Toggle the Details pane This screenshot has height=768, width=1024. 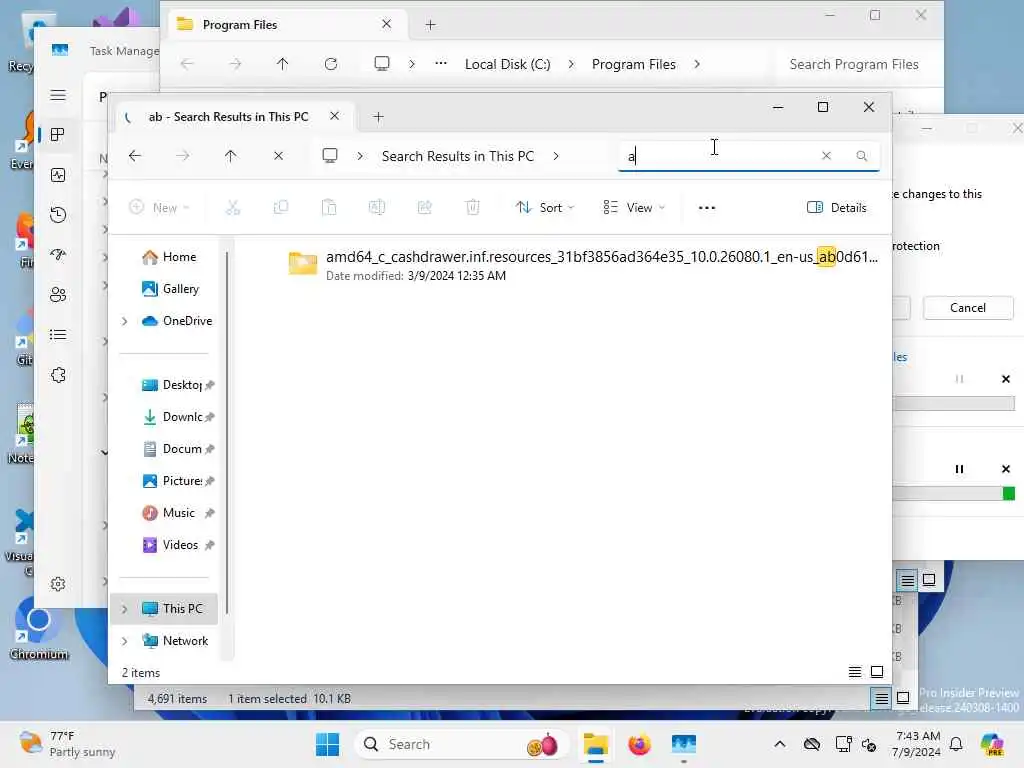tap(837, 208)
